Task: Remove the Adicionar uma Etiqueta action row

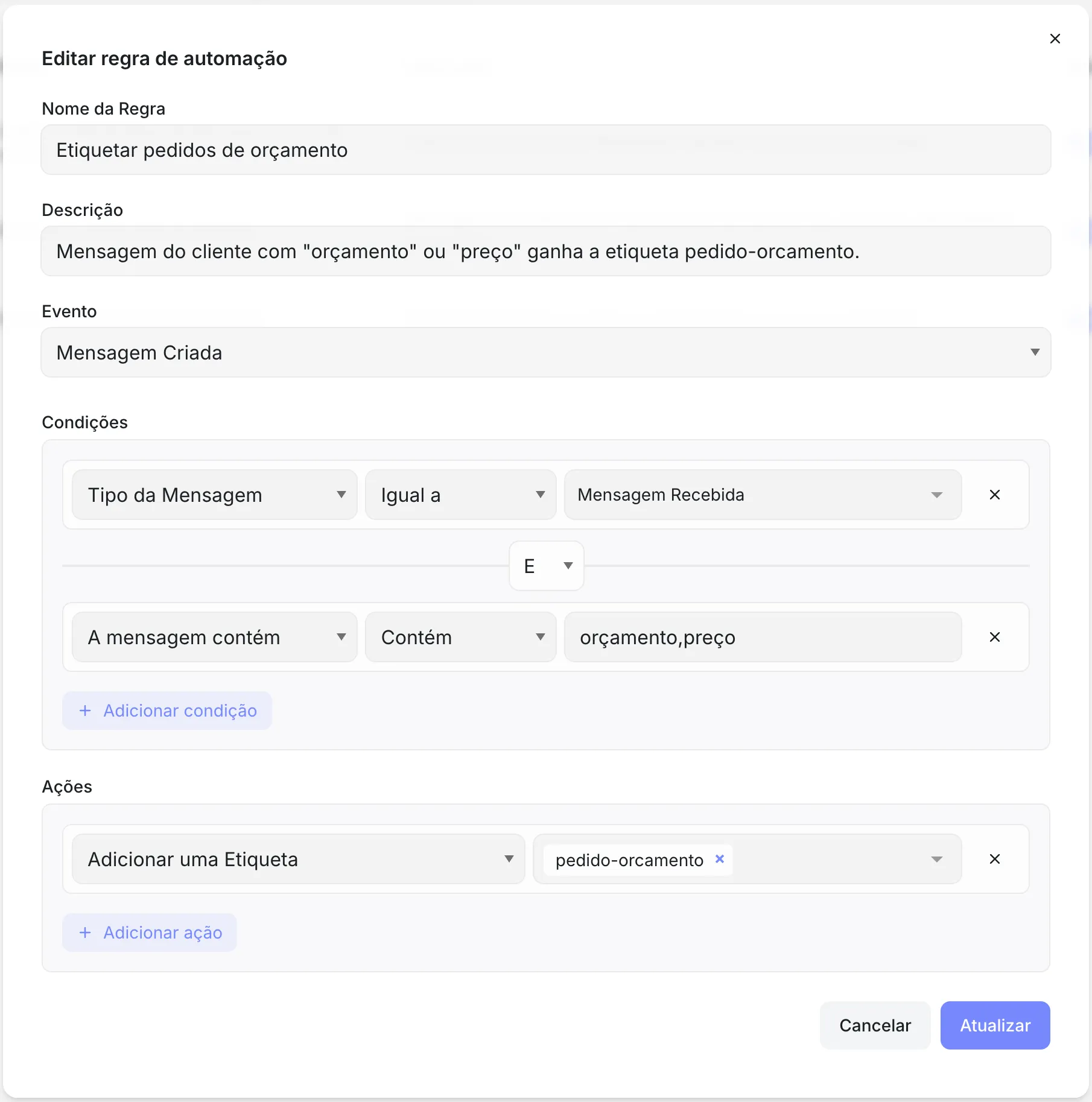Action: point(995,859)
